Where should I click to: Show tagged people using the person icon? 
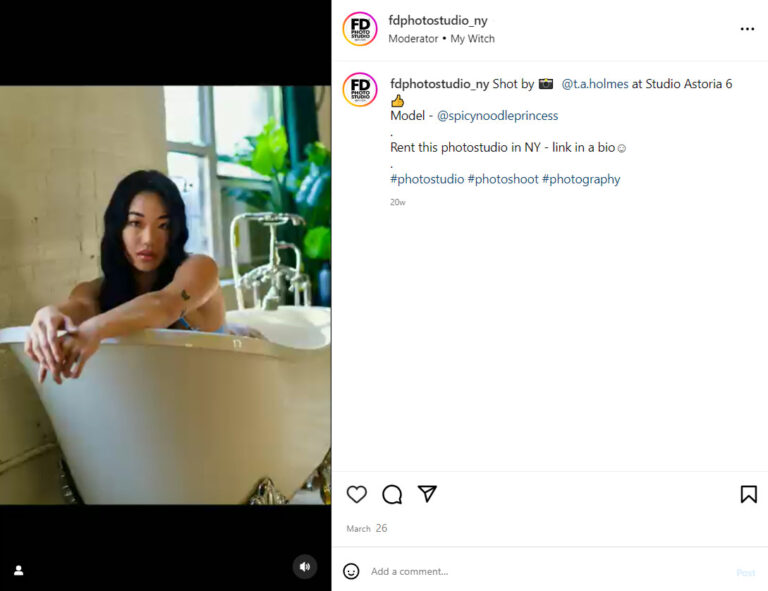[x=19, y=570]
